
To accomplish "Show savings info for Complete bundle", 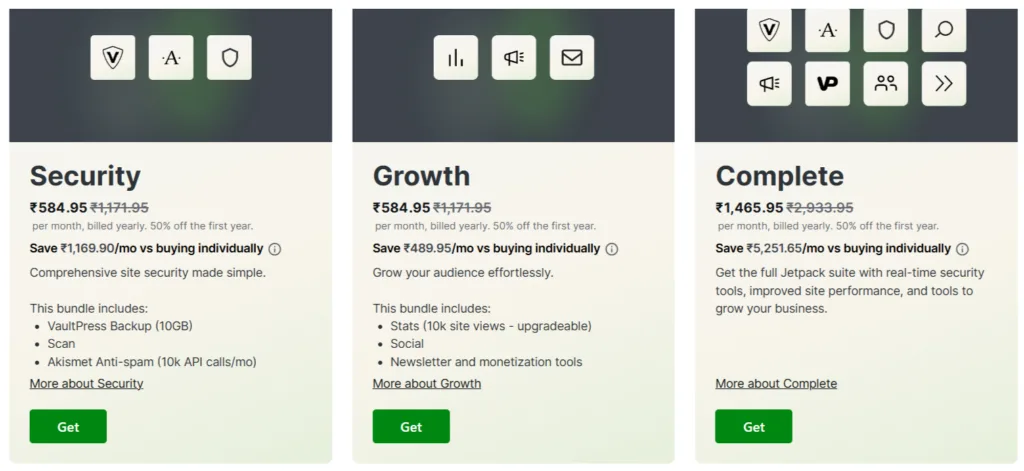I will [x=962, y=249].
